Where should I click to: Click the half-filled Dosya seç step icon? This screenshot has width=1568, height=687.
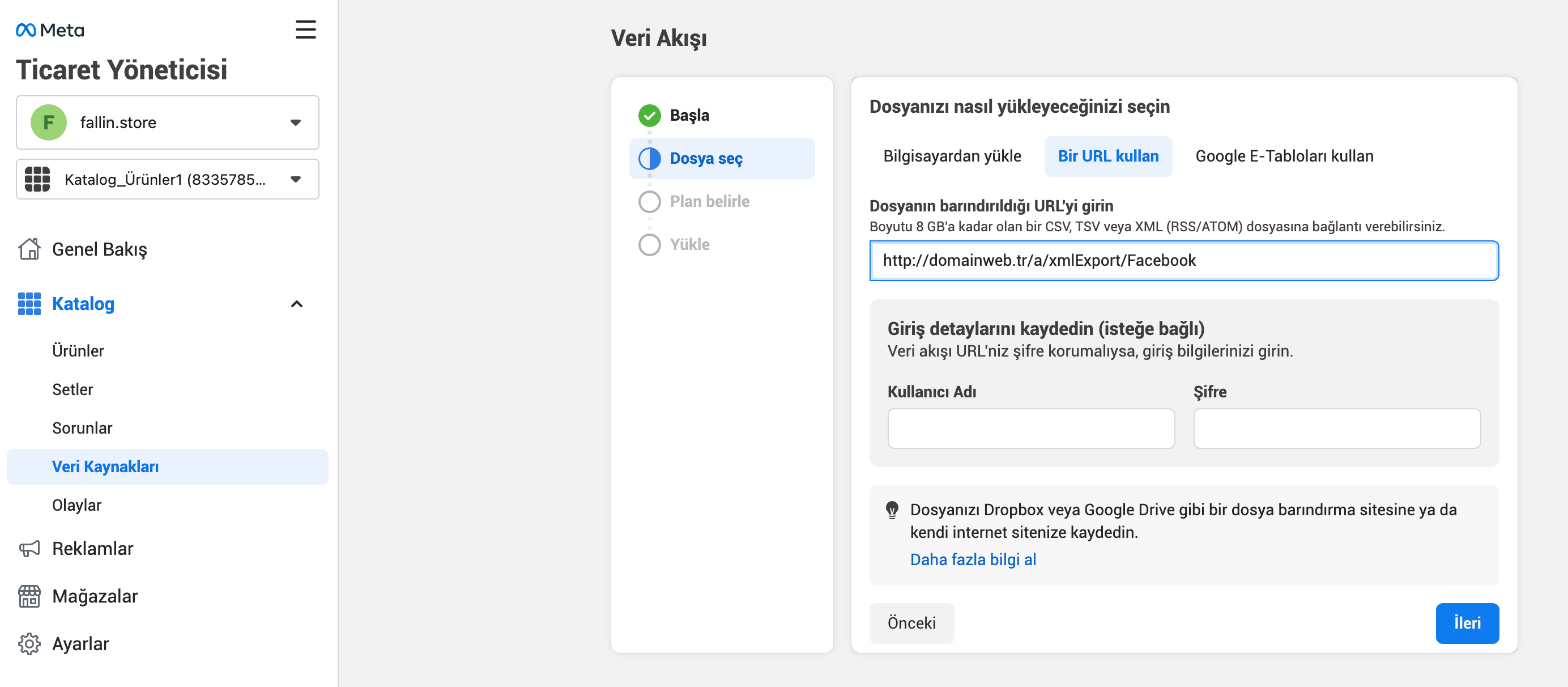[650, 158]
